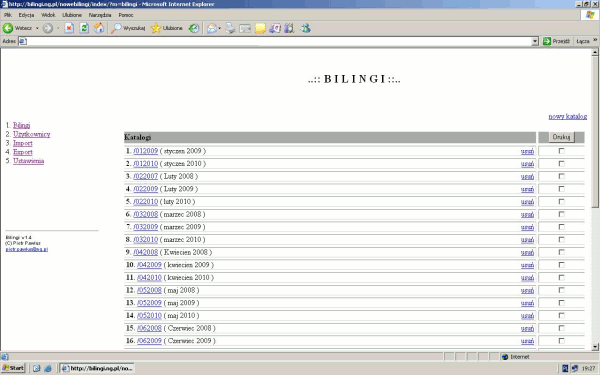Open the Back button history dropdown arrow
The height and width of the screenshot is (375, 600).
[x=37, y=28]
